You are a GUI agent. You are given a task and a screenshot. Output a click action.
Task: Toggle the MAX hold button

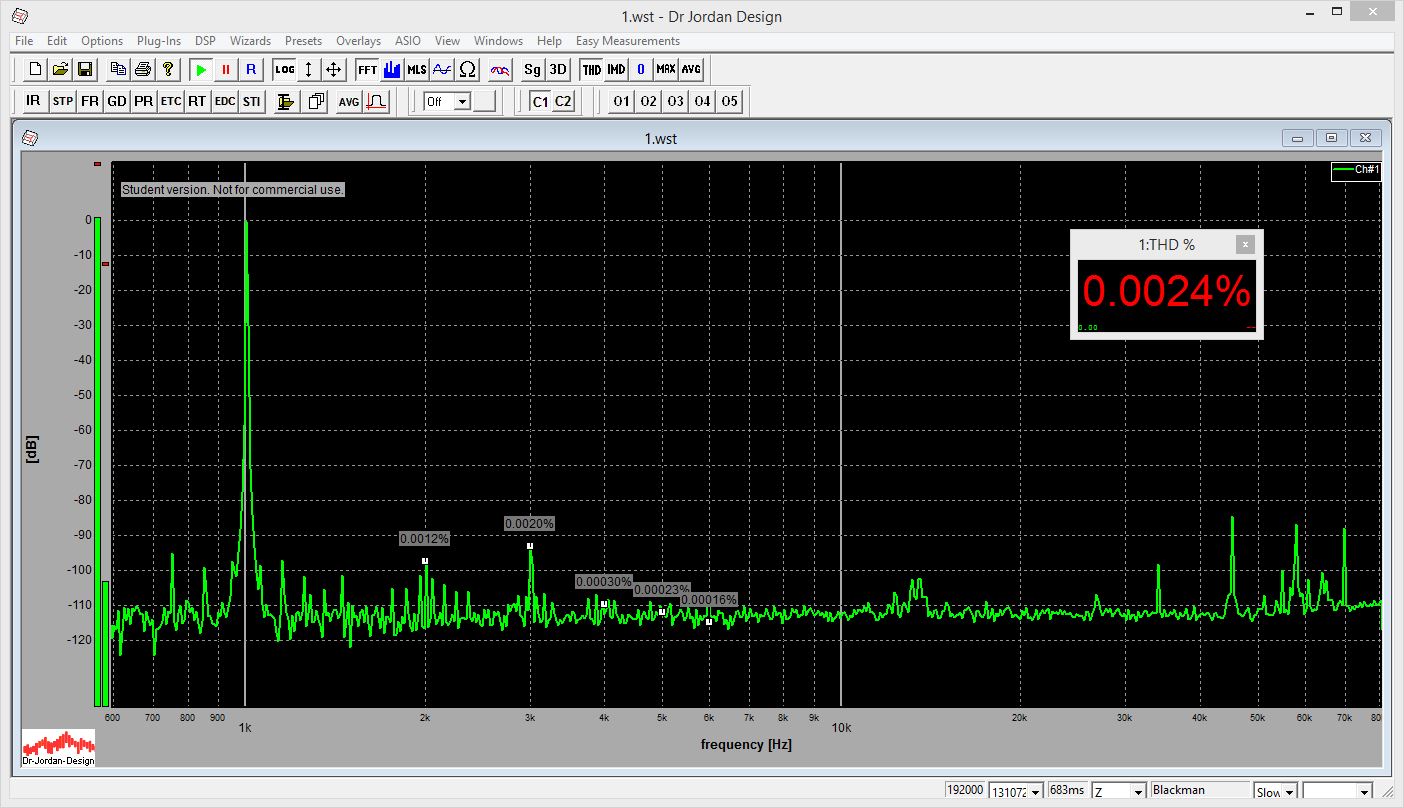coord(666,69)
